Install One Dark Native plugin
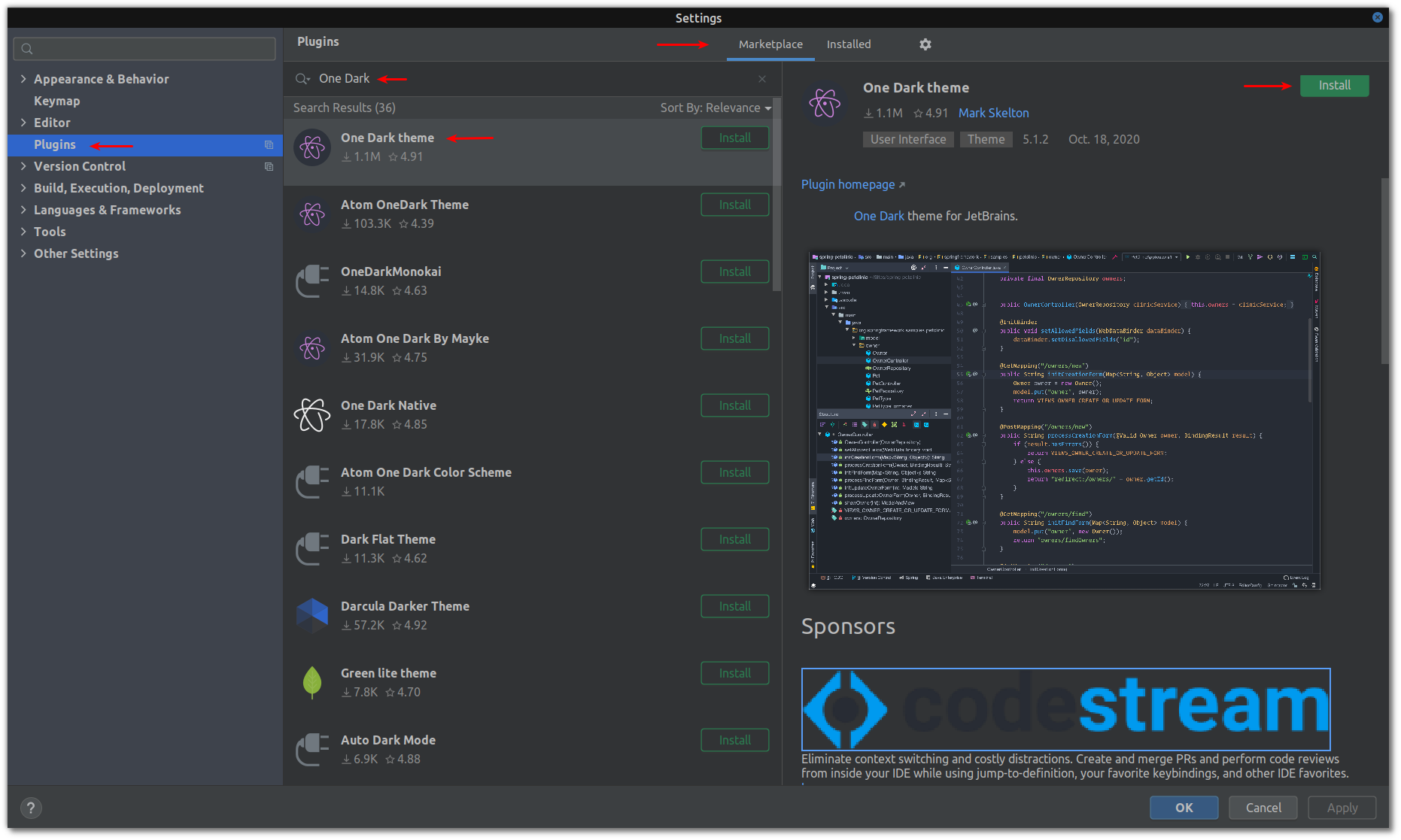The height and width of the screenshot is (840, 1401). [734, 405]
